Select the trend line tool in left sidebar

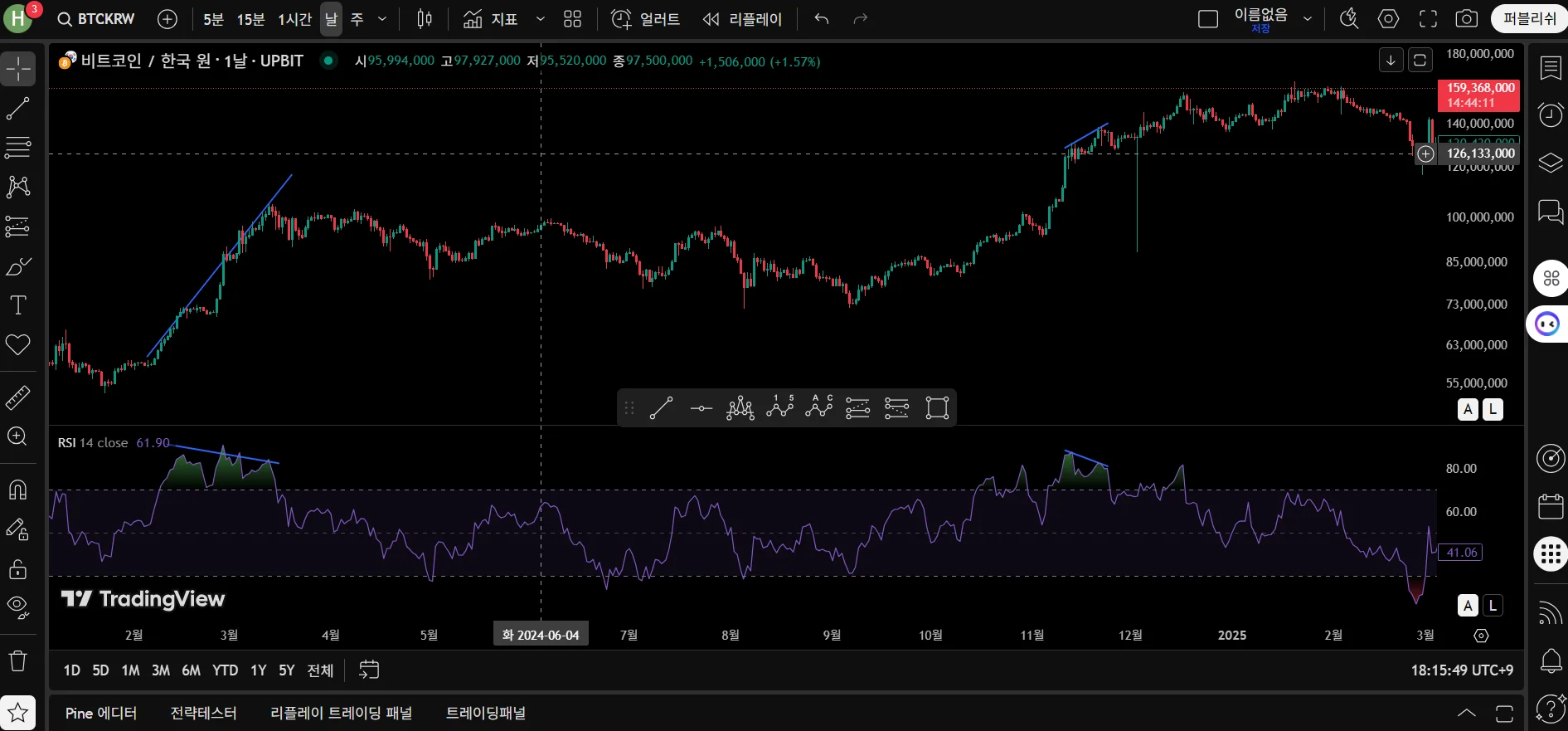click(x=17, y=108)
